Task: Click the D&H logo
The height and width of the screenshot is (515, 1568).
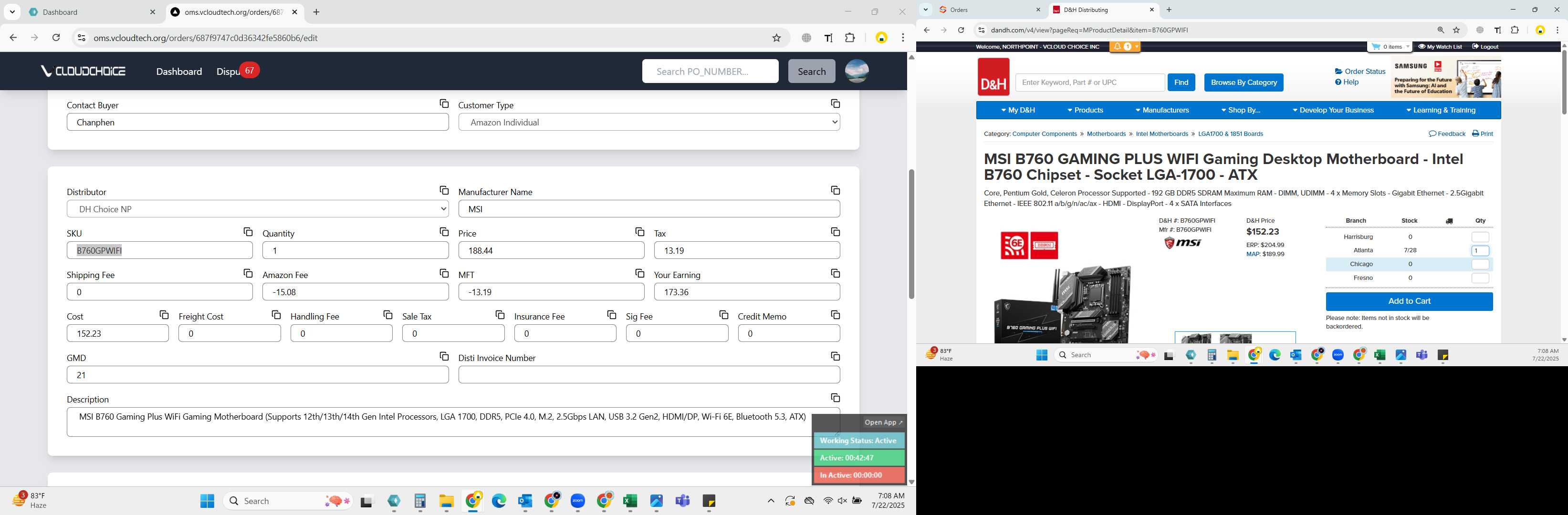Action: coord(993,77)
